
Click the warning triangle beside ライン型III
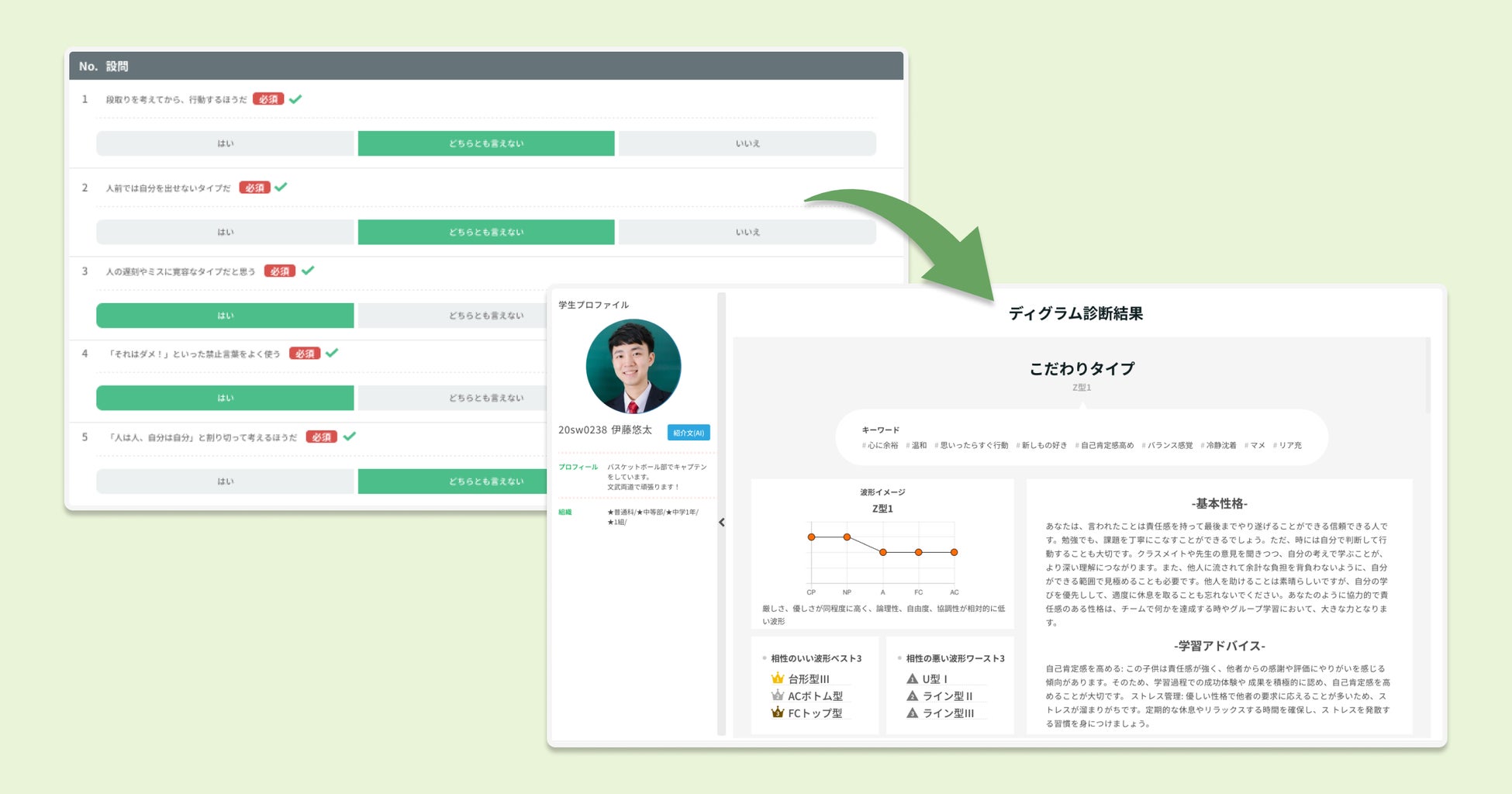(913, 713)
